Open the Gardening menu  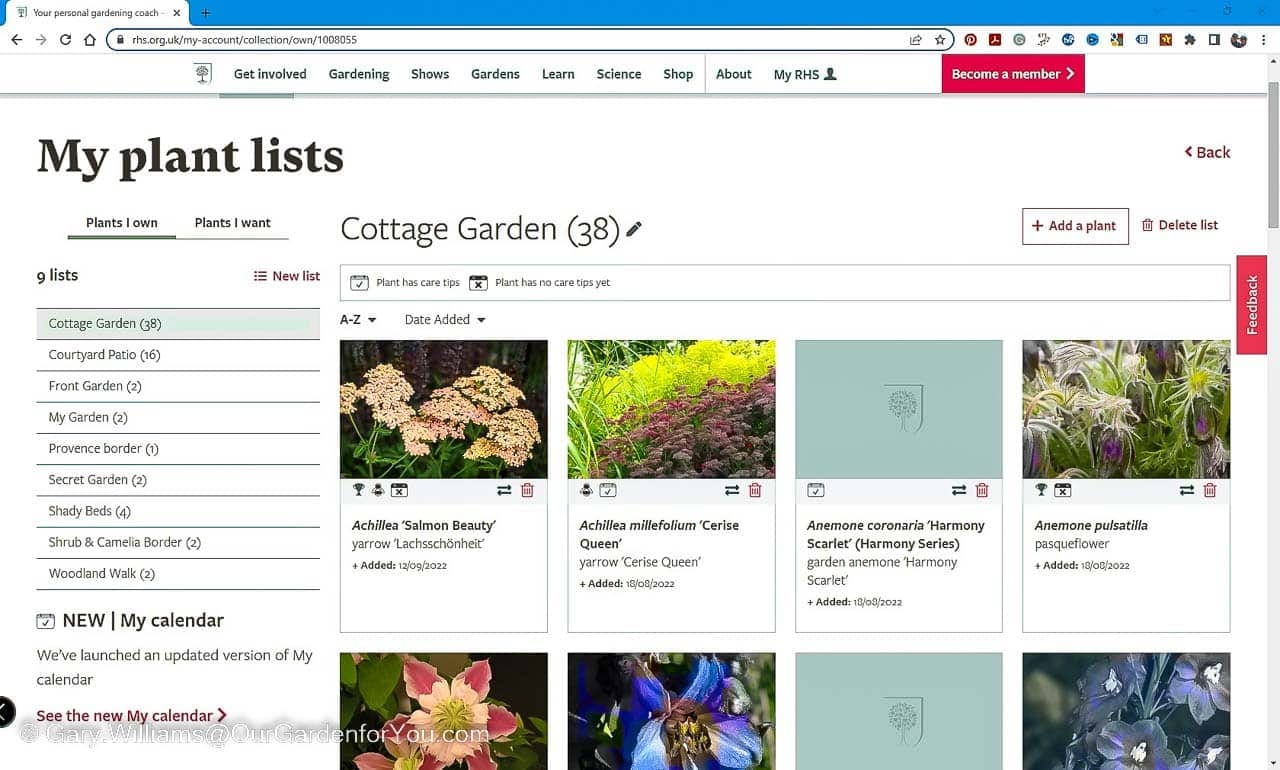[x=359, y=74]
